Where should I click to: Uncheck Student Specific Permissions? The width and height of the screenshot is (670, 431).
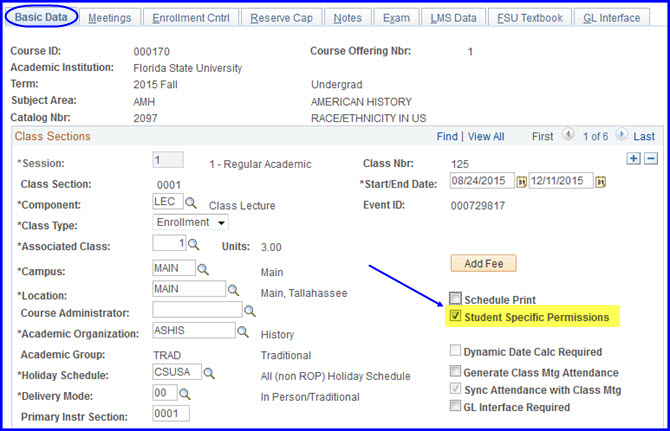(455, 316)
